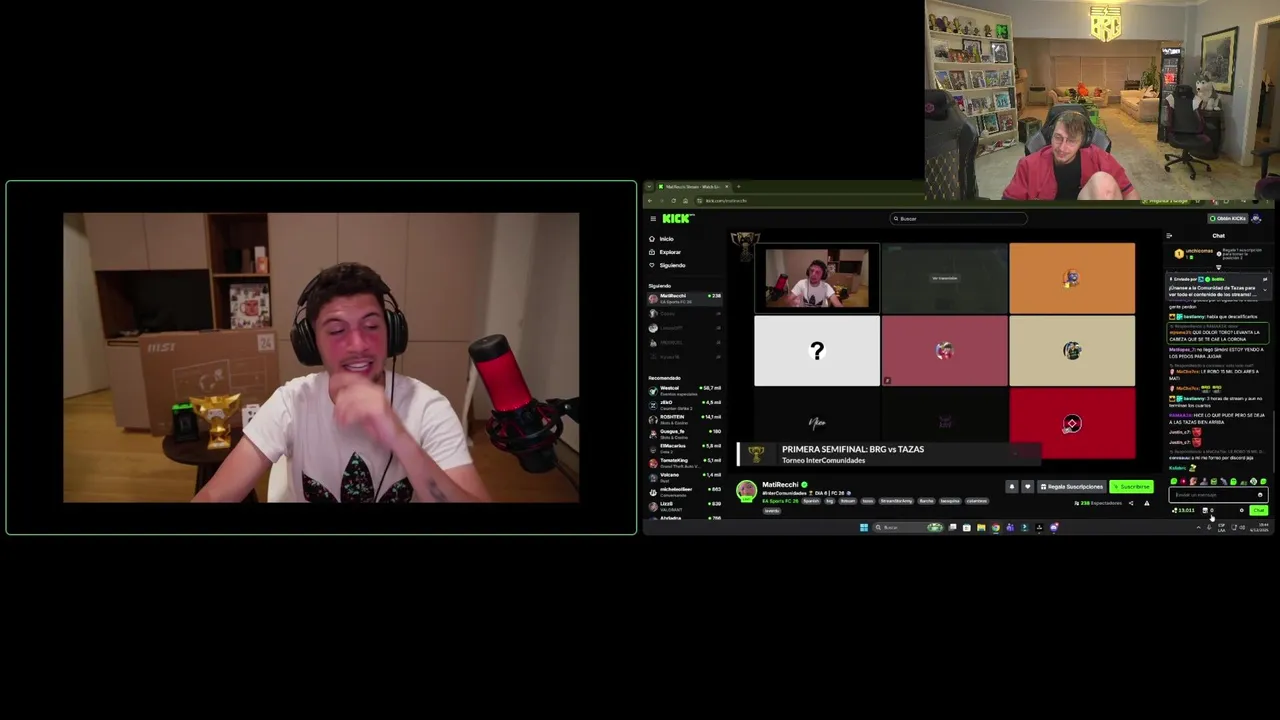Show hidden system tray icons

pyautogui.click(x=1199, y=527)
